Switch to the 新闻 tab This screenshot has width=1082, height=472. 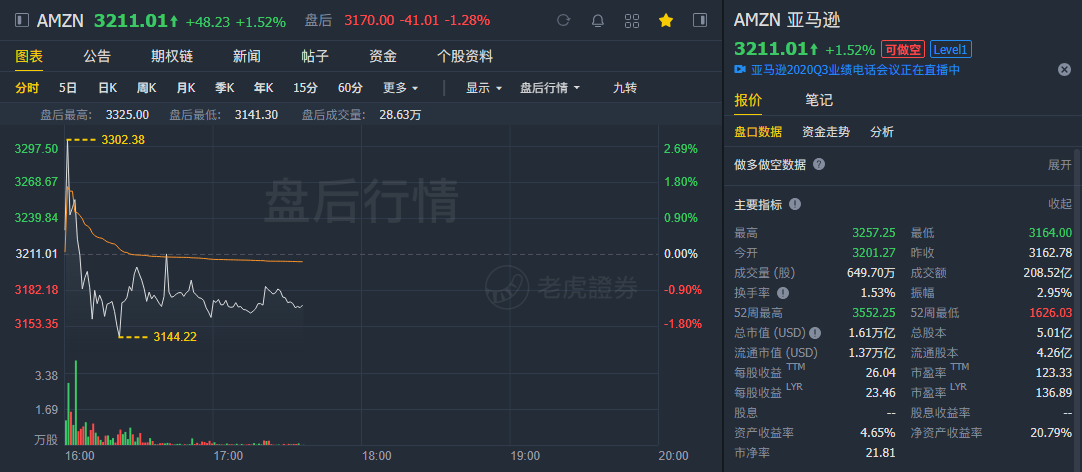point(246,56)
